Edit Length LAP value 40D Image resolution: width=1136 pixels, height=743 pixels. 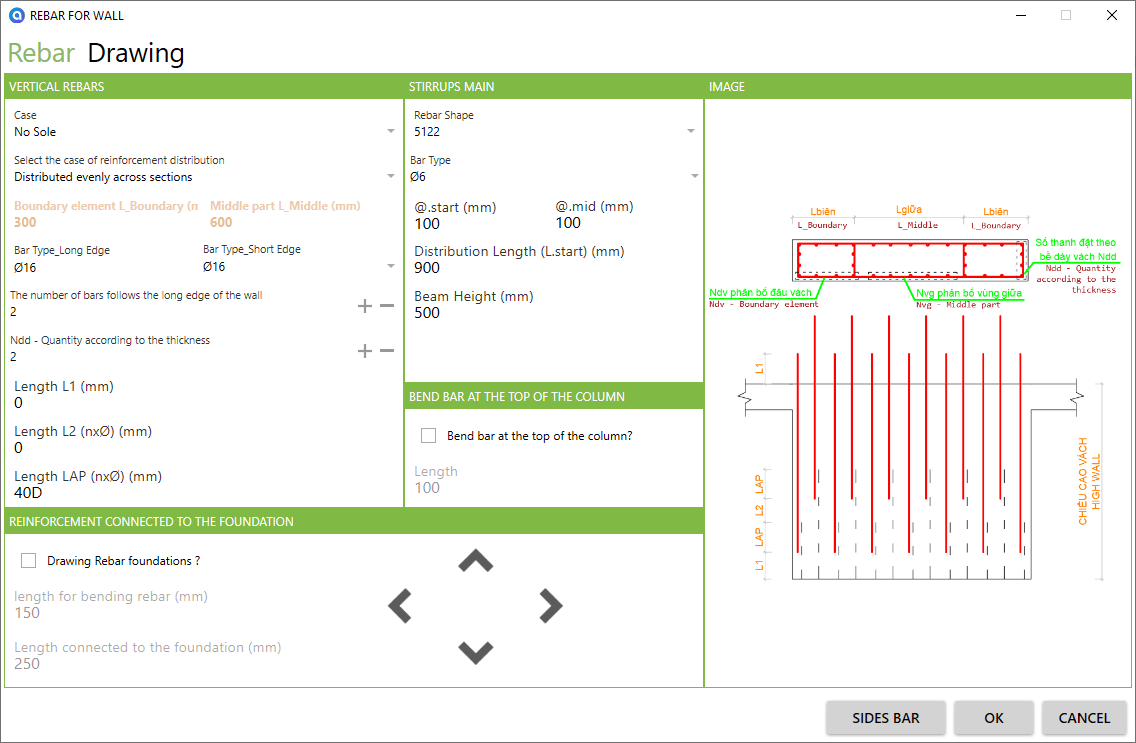point(204,493)
